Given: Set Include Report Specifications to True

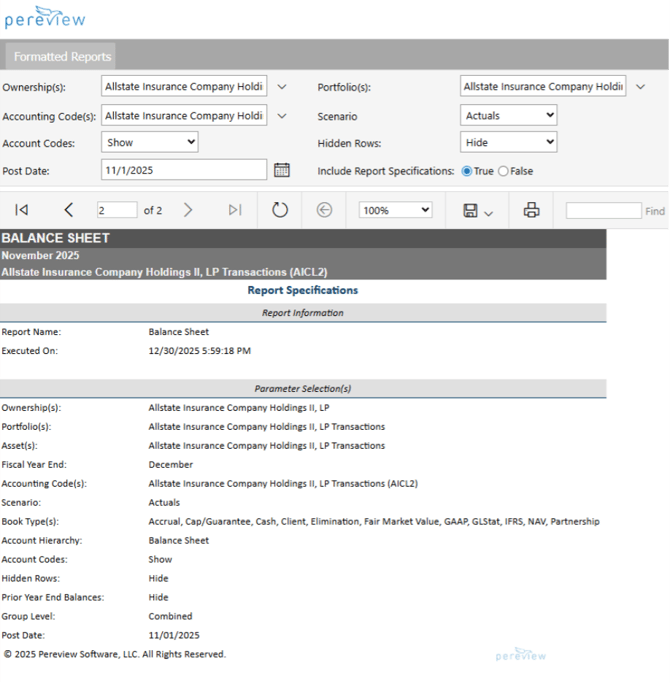Looking at the screenshot, I should click(467, 171).
